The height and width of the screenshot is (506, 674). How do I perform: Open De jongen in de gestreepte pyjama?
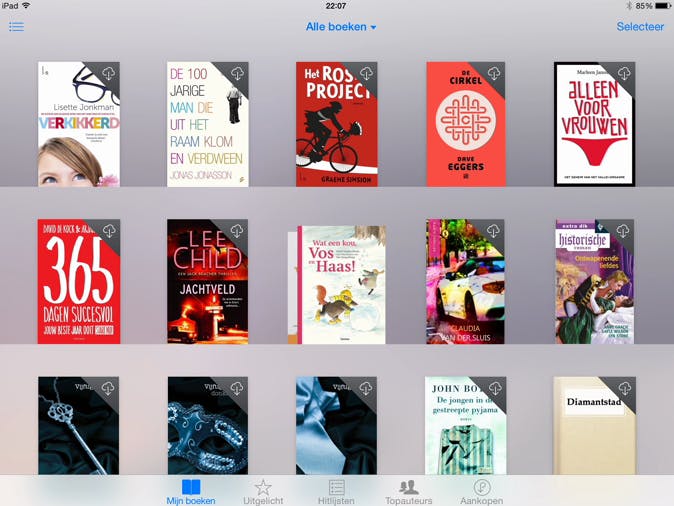pyautogui.click(x=466, y=426)
